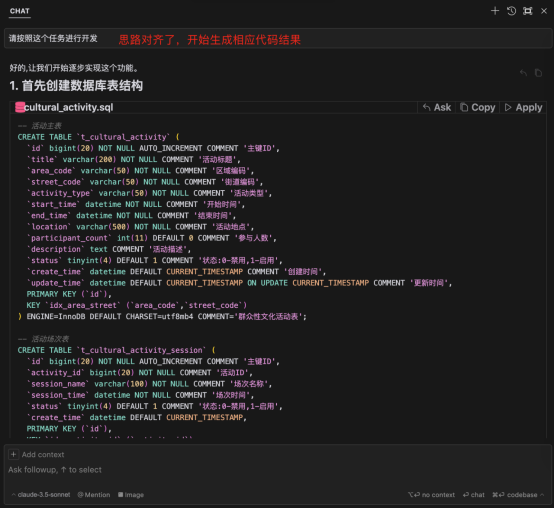The height and width of the screenshot is (508, 554).
Task: Add context with plus button
Action: (13, 454)
